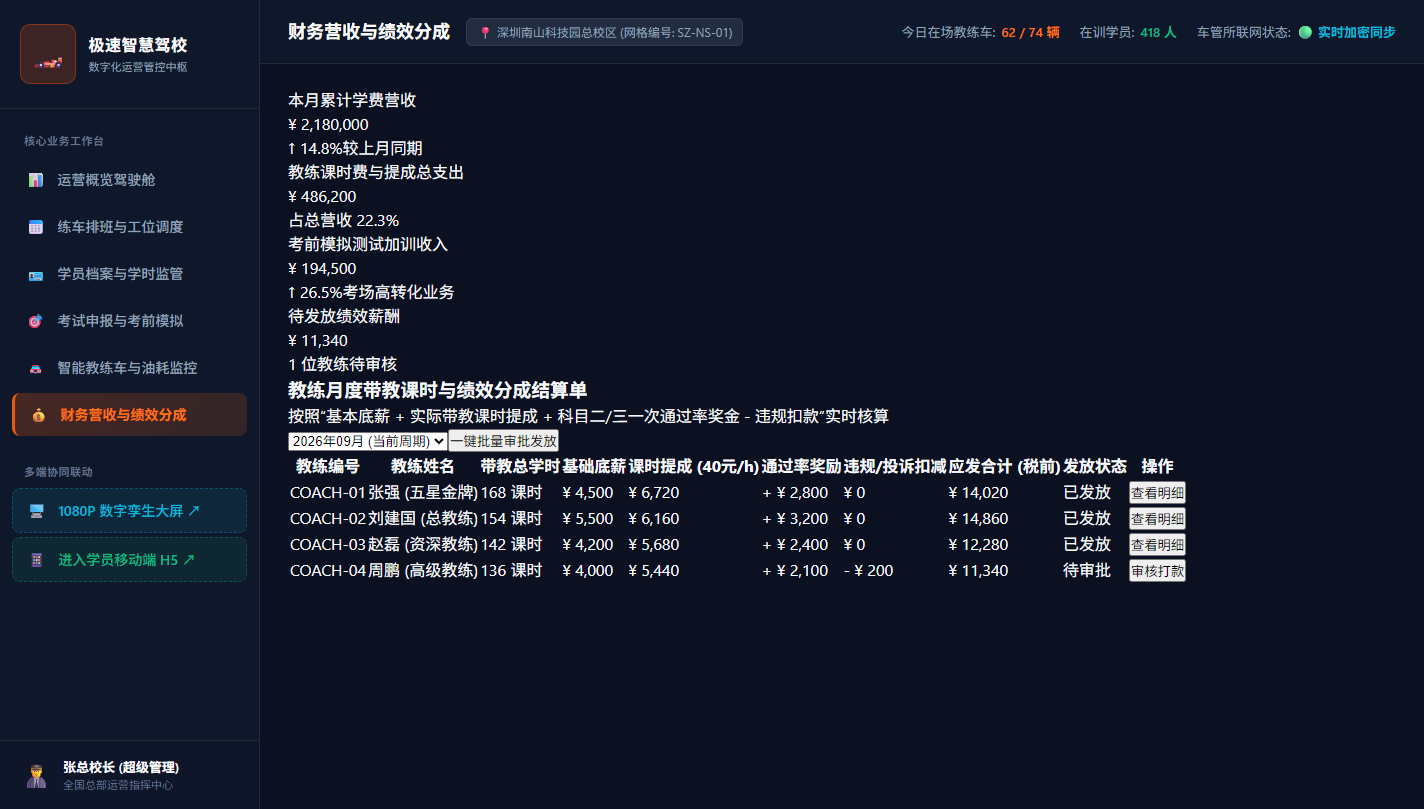
Task: Click 智能教练车与油耗监控 sidebar item
Action: (129, 368)
